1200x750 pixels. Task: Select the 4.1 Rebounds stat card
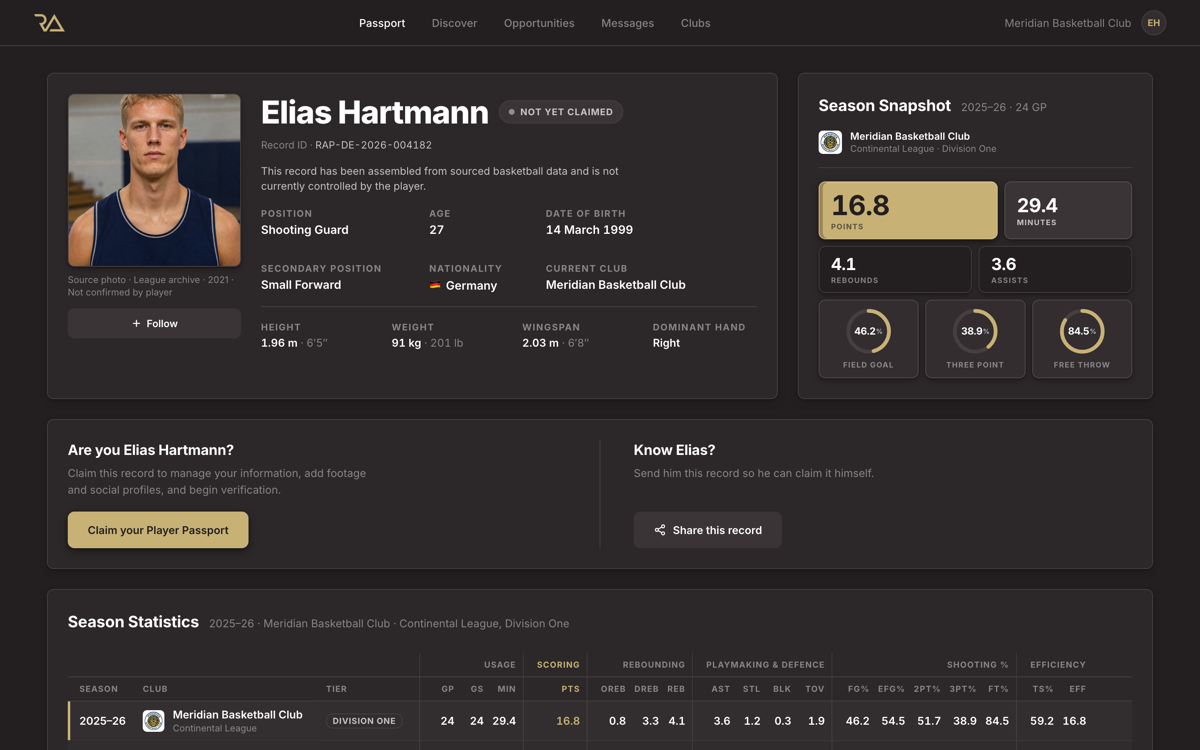point(895,269)
